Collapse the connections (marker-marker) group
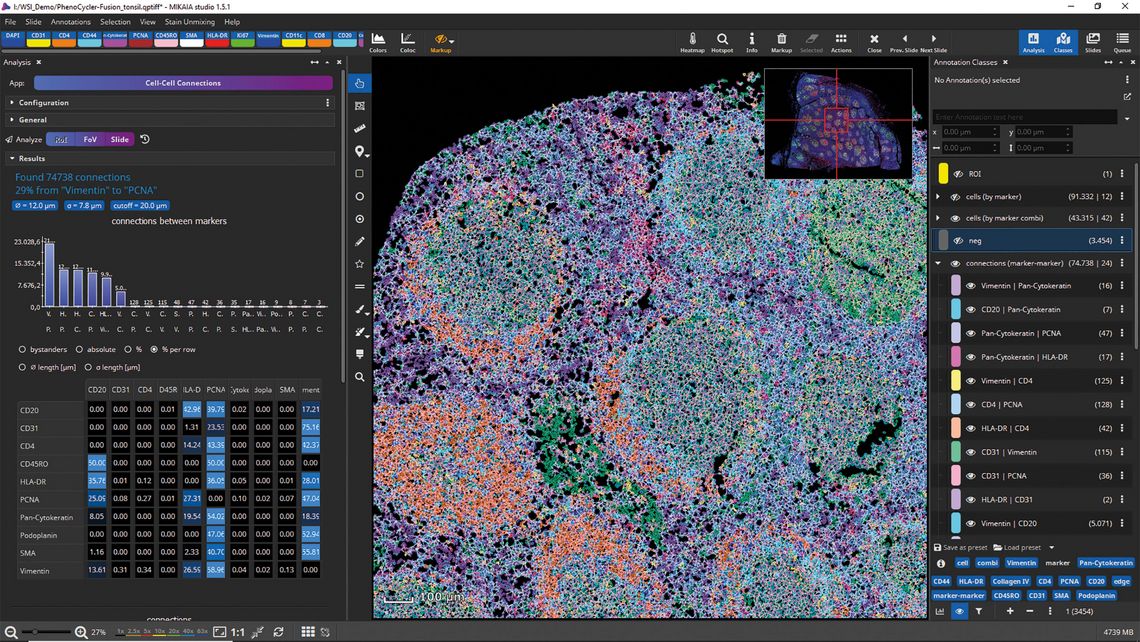Image resolution: width=1140 pixels, height=642 pixels. tap(938, 263)
